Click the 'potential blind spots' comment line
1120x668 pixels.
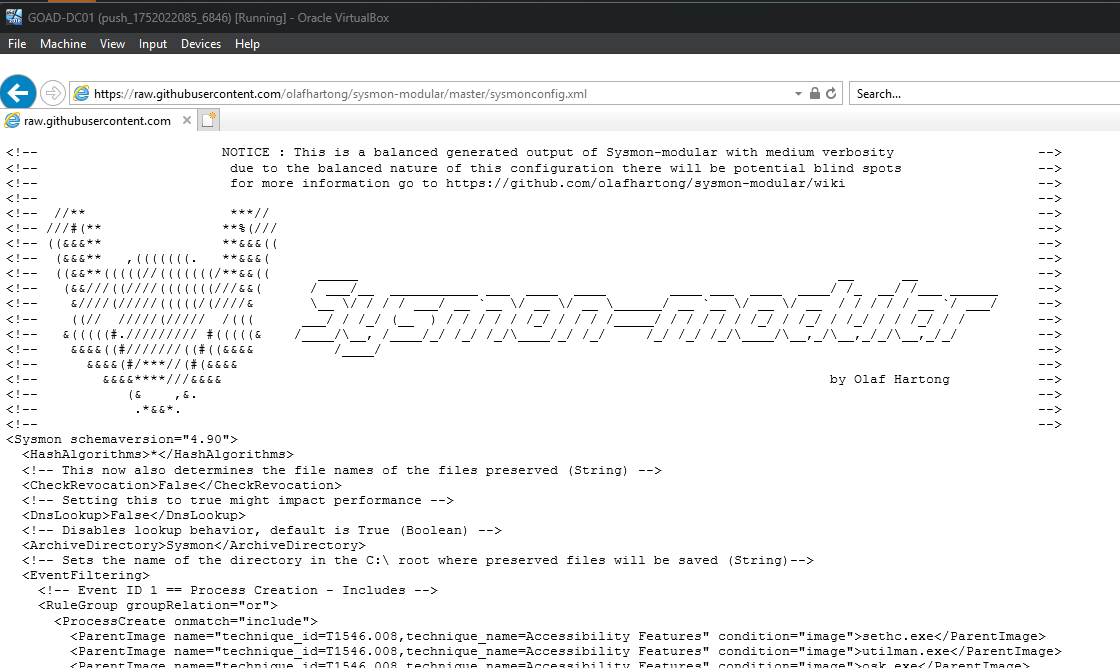point(566,168)
